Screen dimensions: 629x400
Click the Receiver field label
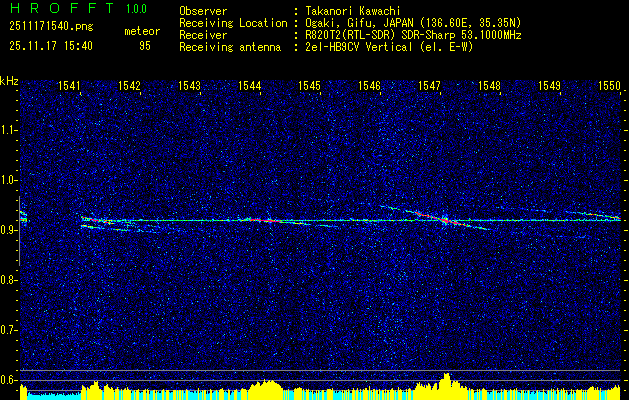coord(203,35)
